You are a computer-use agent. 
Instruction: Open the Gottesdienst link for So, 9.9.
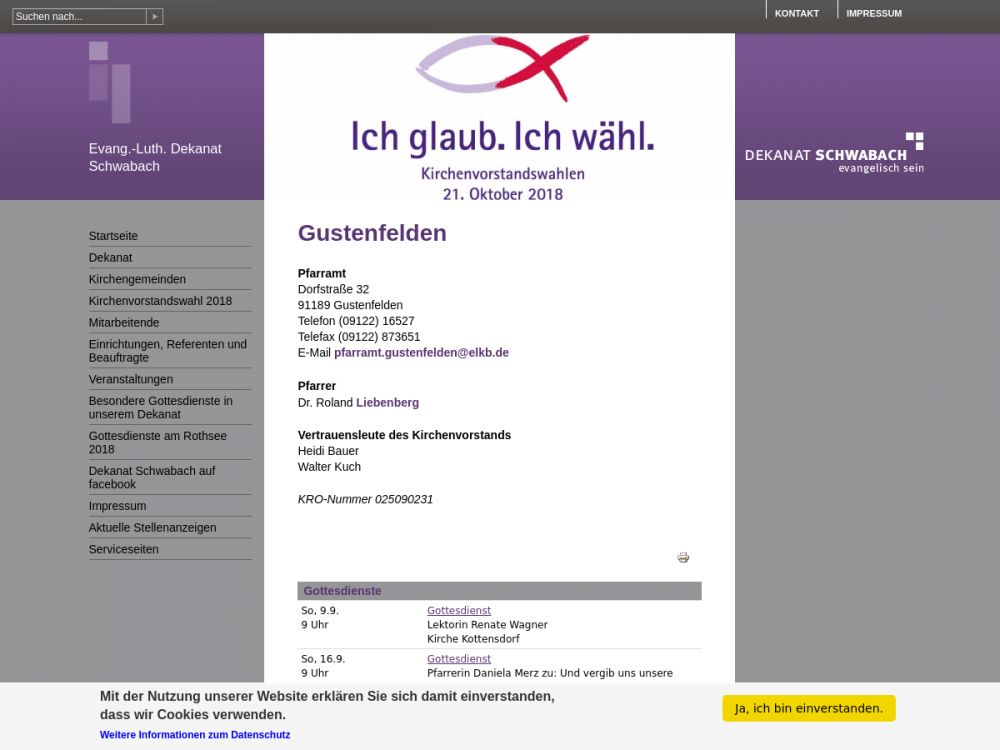[x=459, y=611]
